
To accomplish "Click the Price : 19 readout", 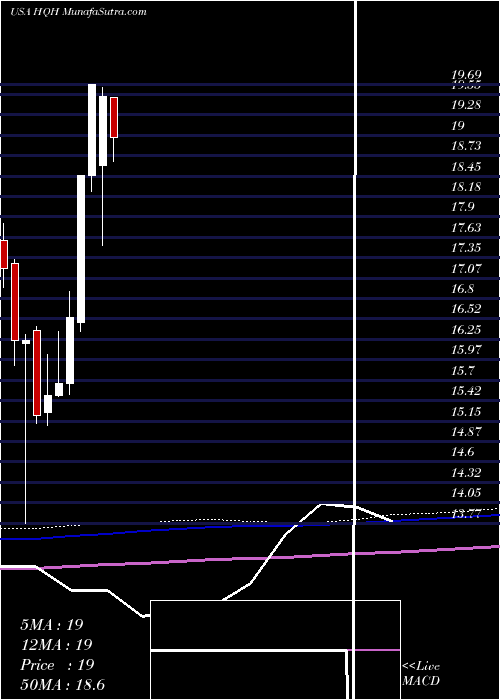I will click(57, 665).
